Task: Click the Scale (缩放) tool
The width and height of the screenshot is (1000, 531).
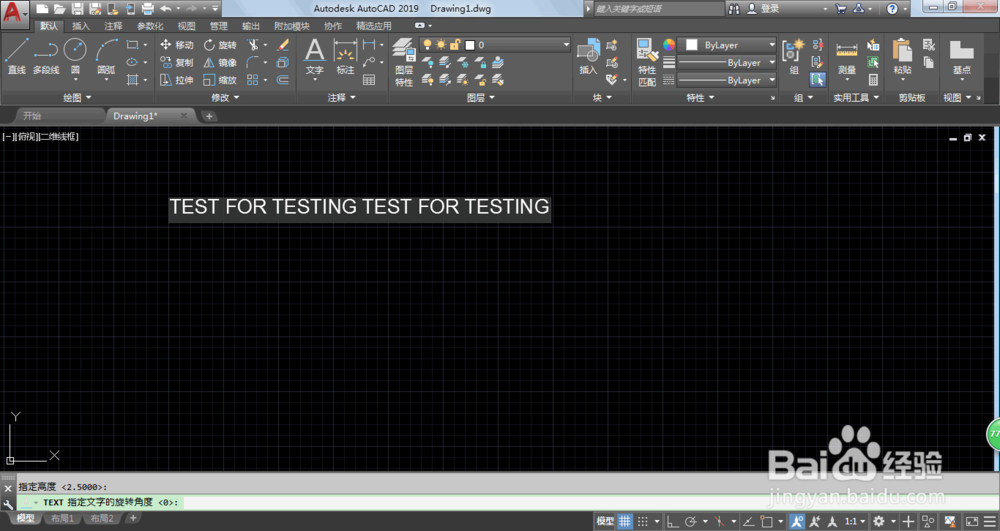Action: [x=220, y=80]
